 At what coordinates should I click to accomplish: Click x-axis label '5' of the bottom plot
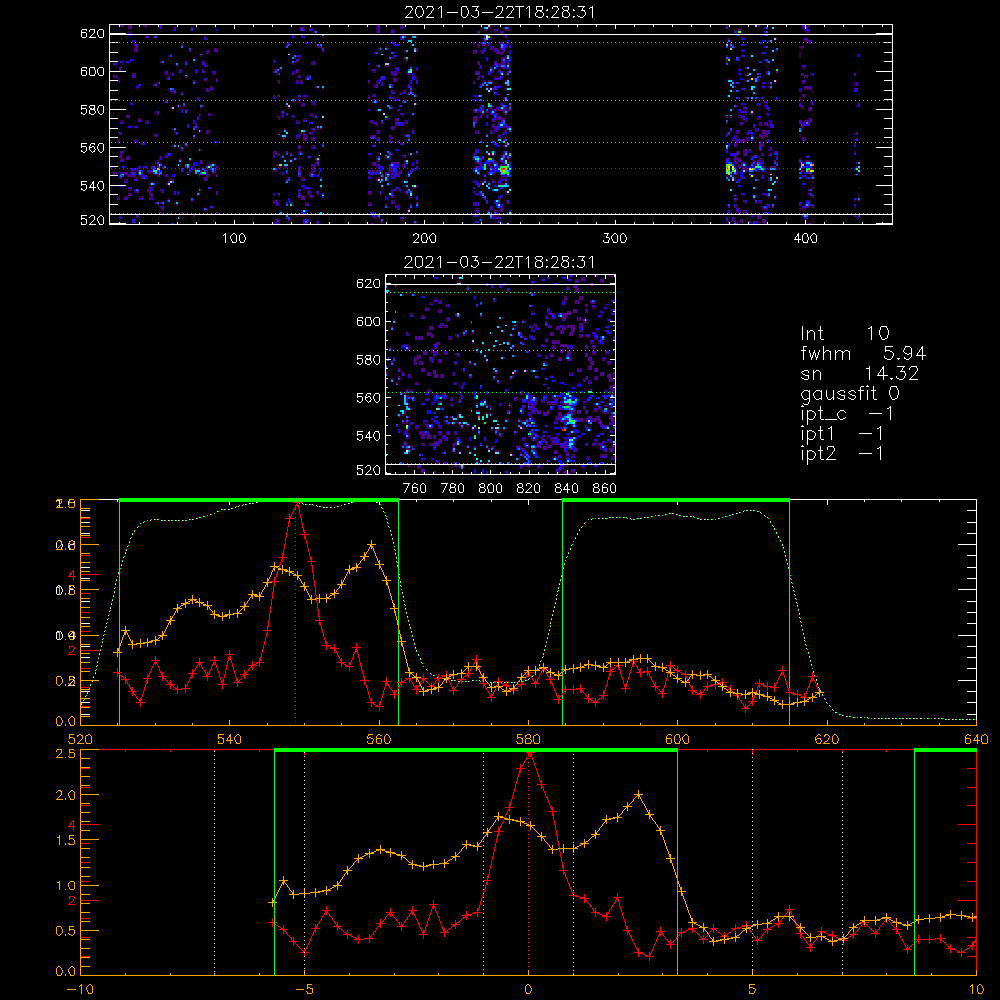pos(753,990)
